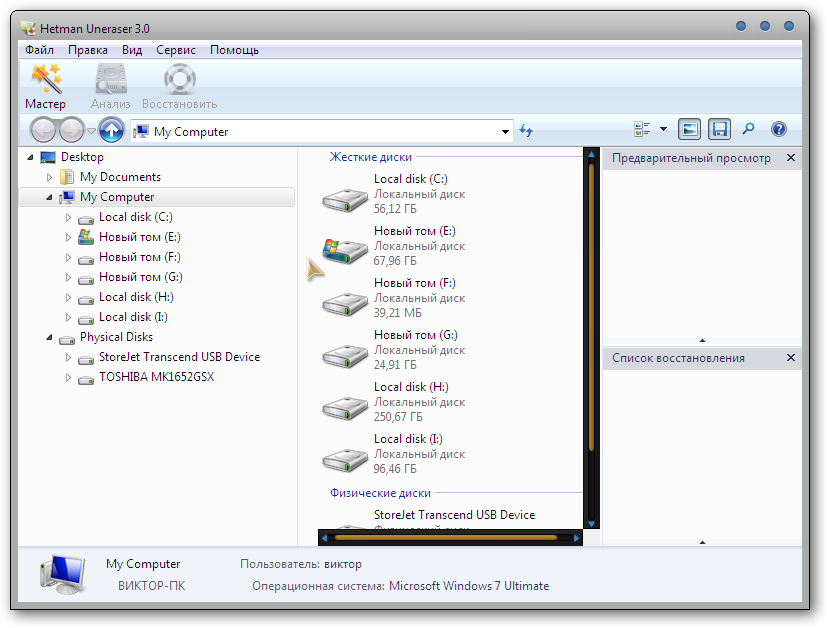Click the Анализ toolbar button

[x=110, y=87]
